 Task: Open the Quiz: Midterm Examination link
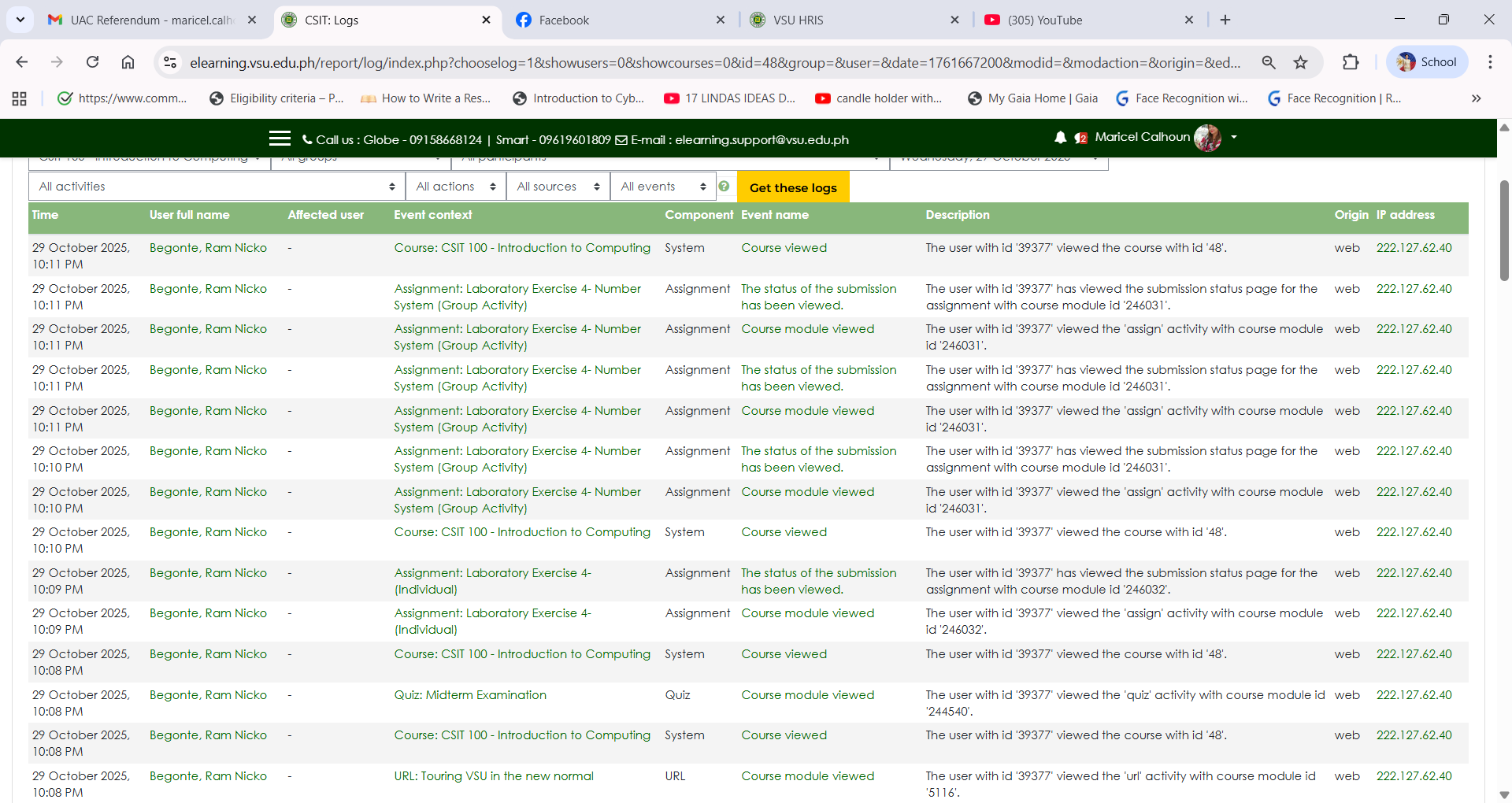[x=470, y=695]
